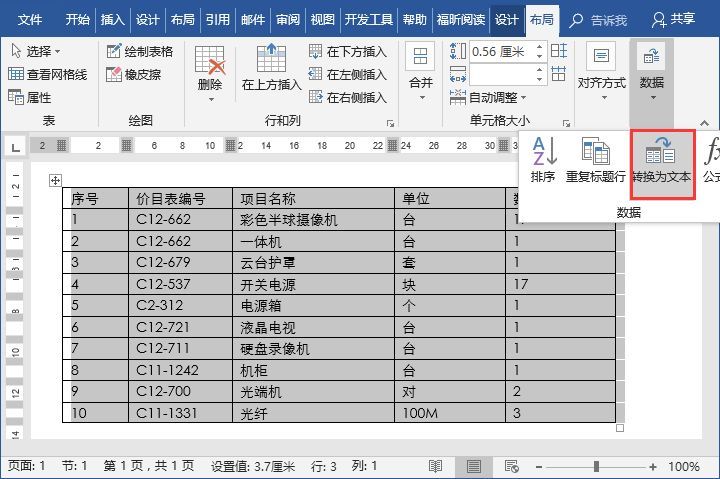Click the Share (共享) button

(x=673, y=20)
